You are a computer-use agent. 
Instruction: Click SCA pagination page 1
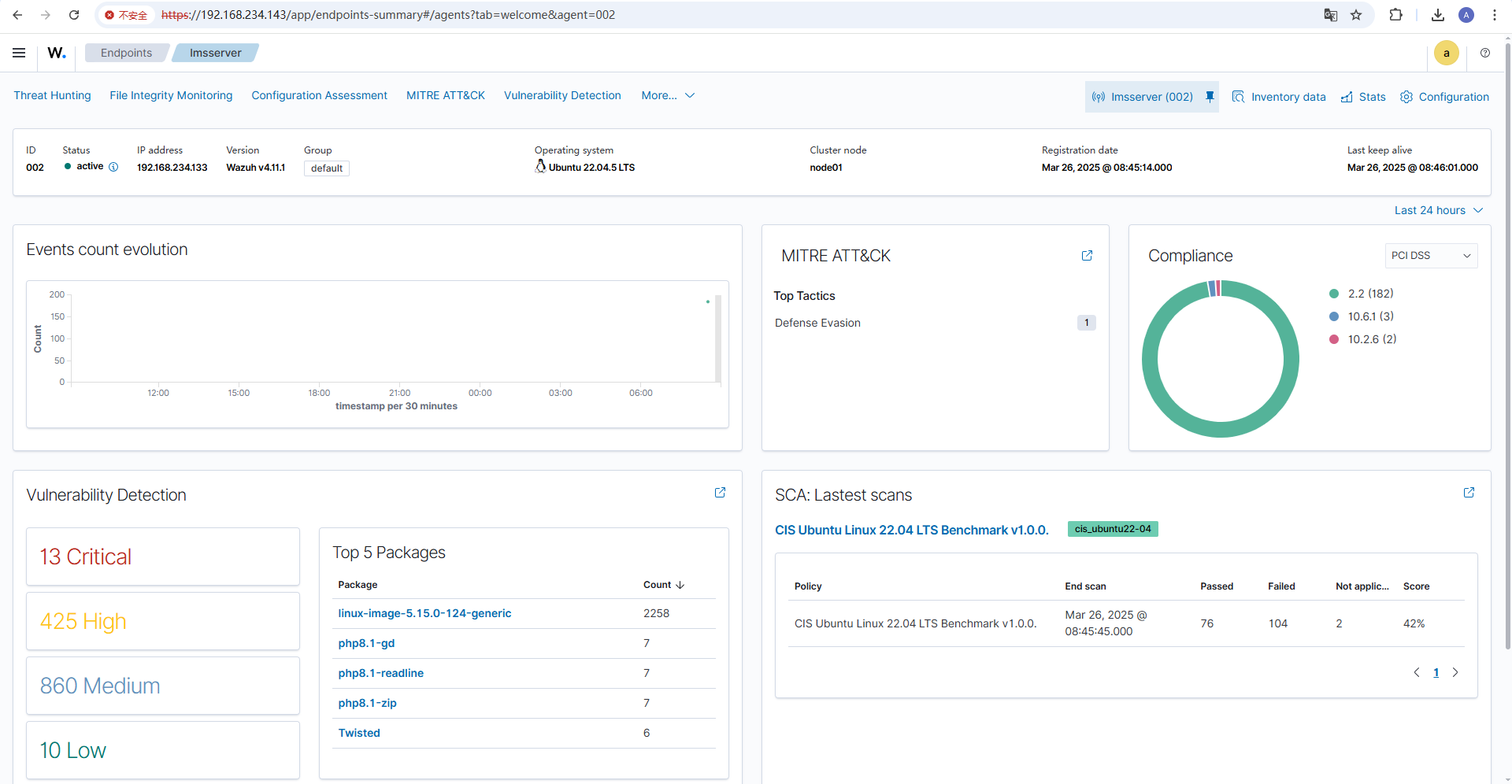[x=1436, y=672]
